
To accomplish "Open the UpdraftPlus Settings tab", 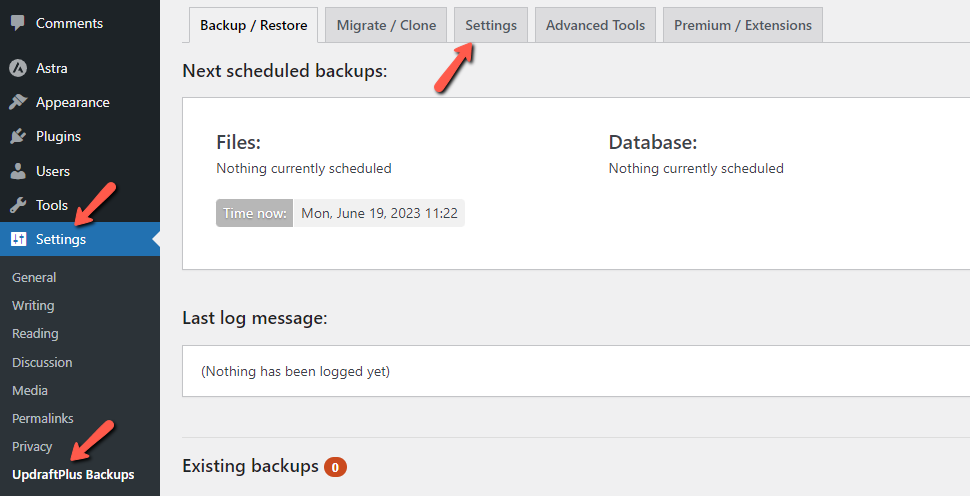I will pyautogui.click(x=491, y=25).
